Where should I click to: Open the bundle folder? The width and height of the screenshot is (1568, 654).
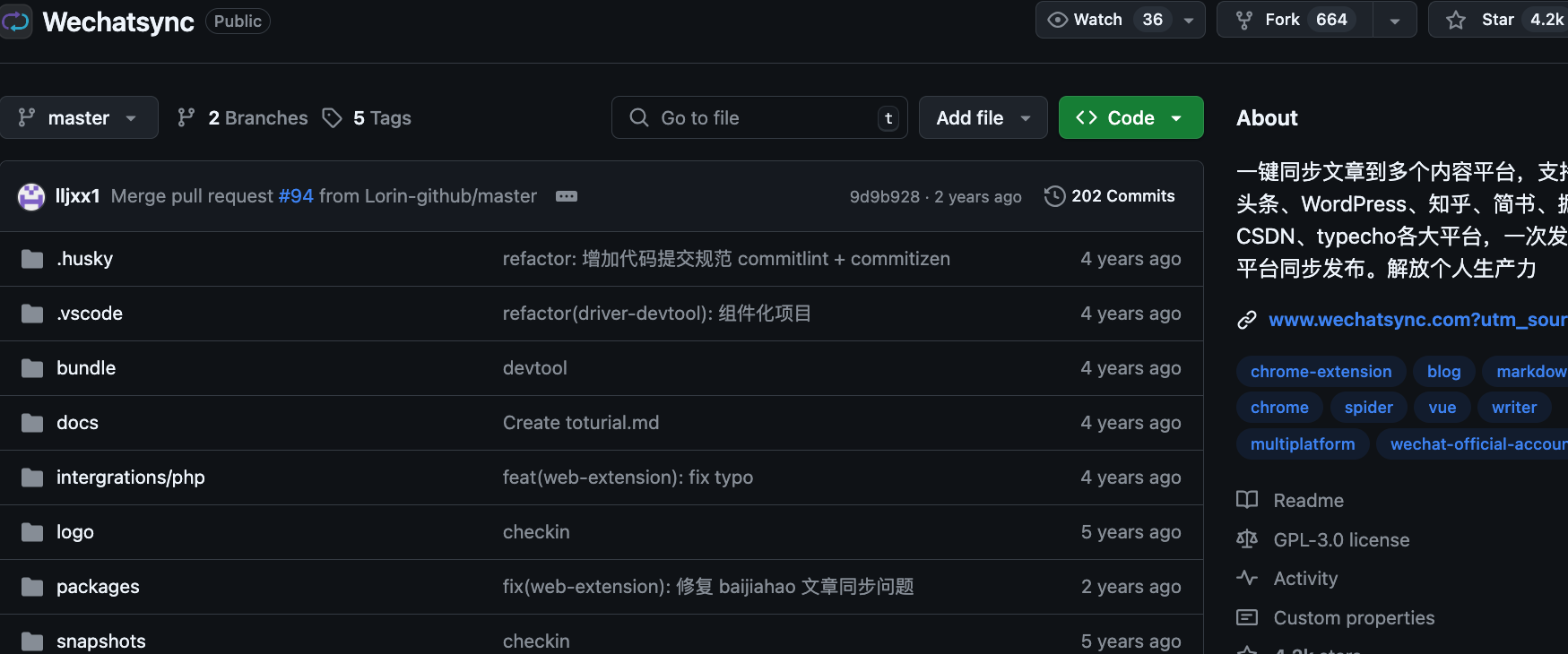coord(86,368)
